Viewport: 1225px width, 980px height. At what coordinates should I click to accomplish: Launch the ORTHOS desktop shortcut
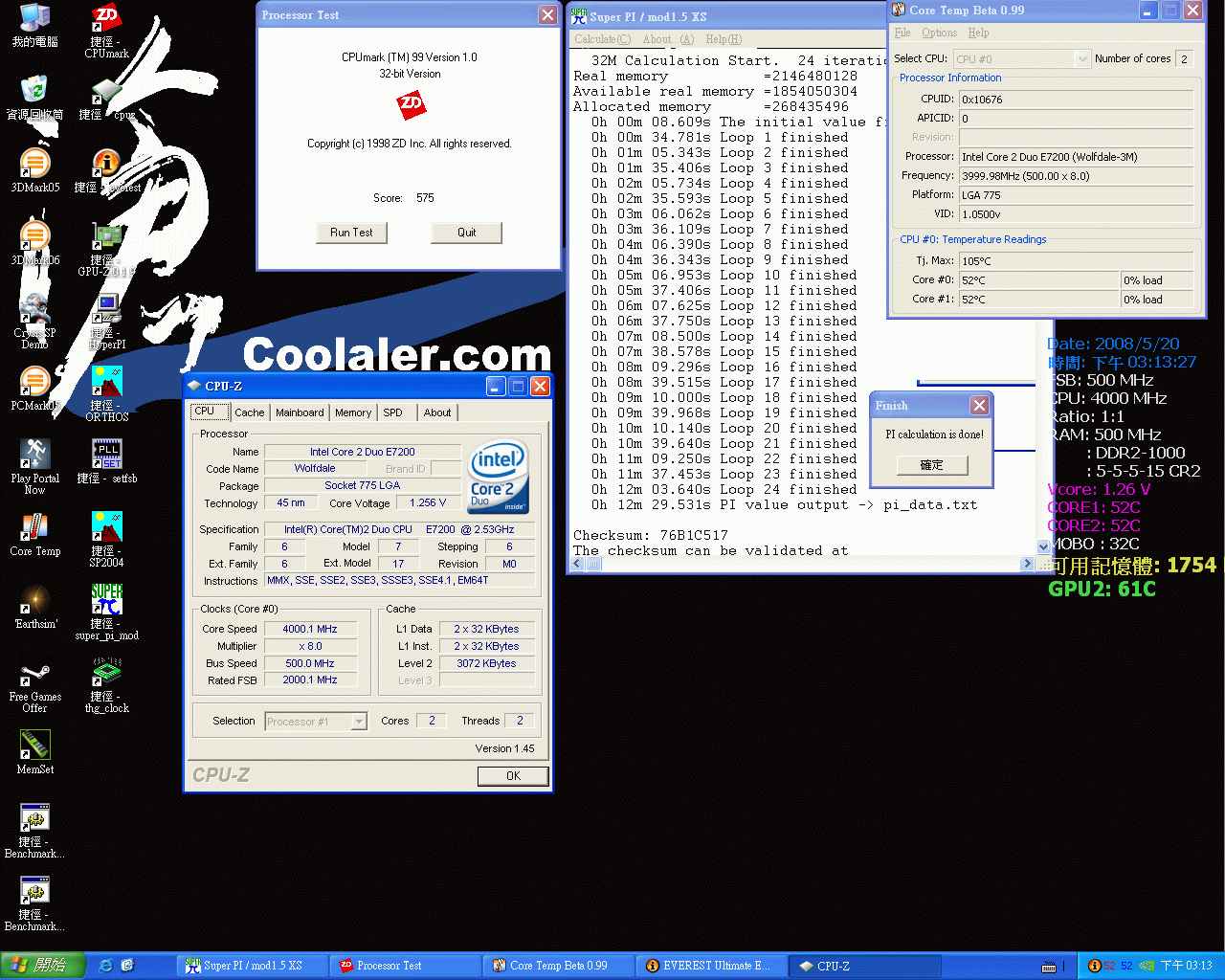coord(106,394)
